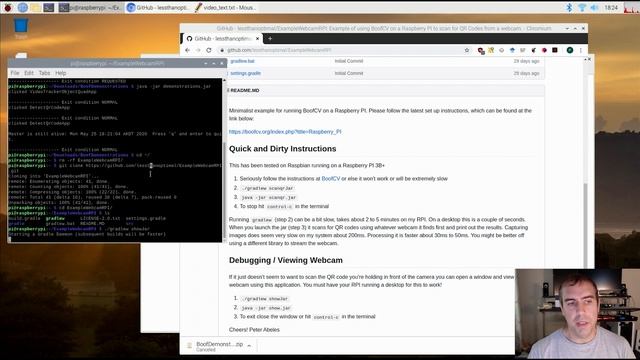Screen dimensions: 640x360
Task: Launch the web browser globe icon in the taskbar
Action: [22, 7]
